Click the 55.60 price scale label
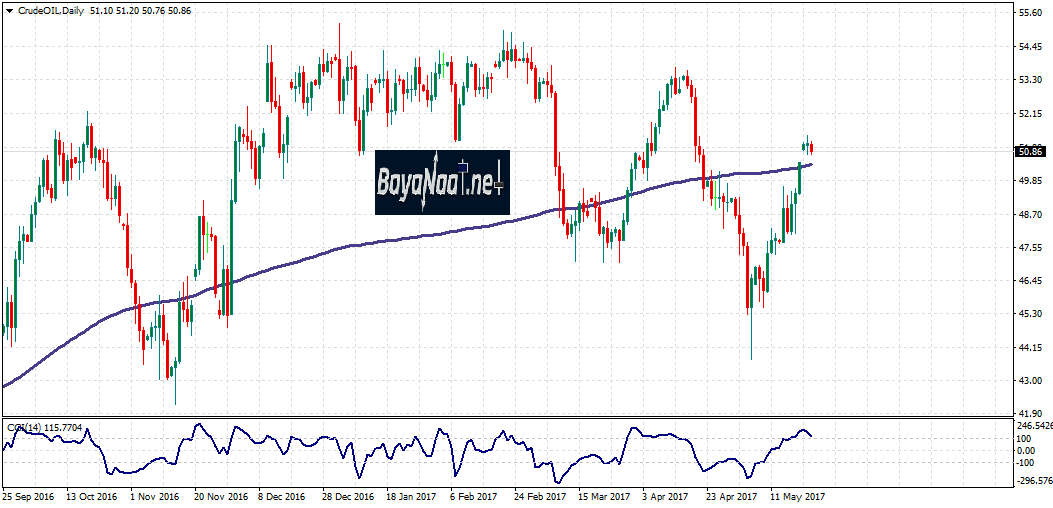Screen dimensions: 1053x508 (1029, 13)
